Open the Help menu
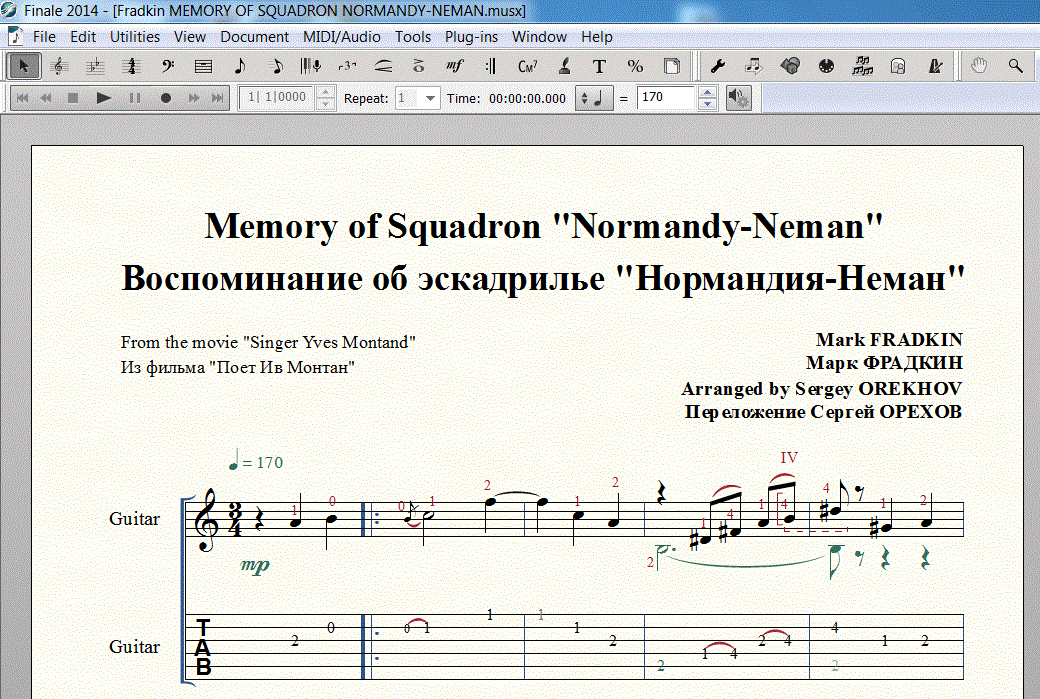The image size is (1040, 699). (x=597, y=36)
